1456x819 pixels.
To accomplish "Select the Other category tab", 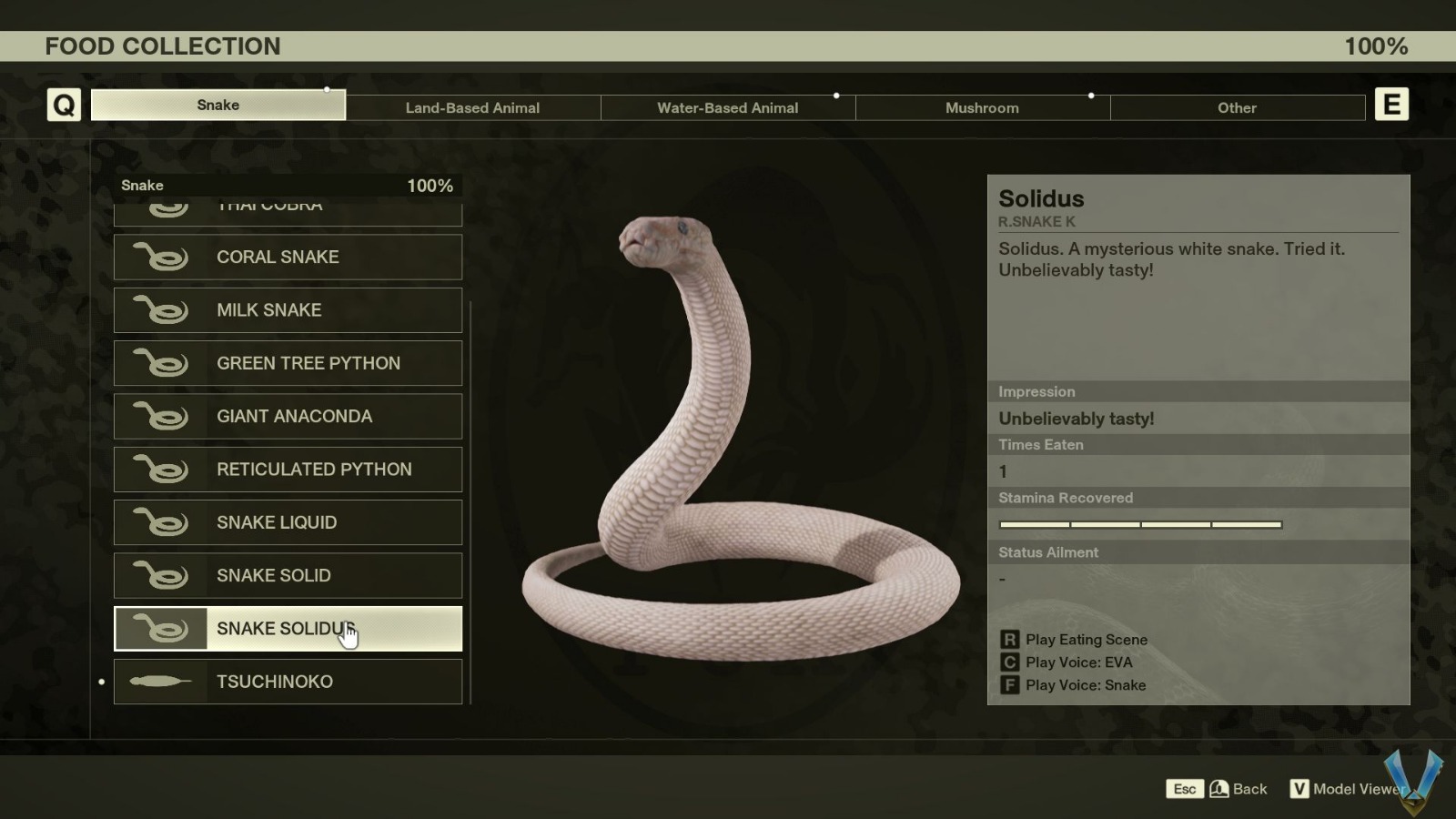I will (x=1238, y=107).
